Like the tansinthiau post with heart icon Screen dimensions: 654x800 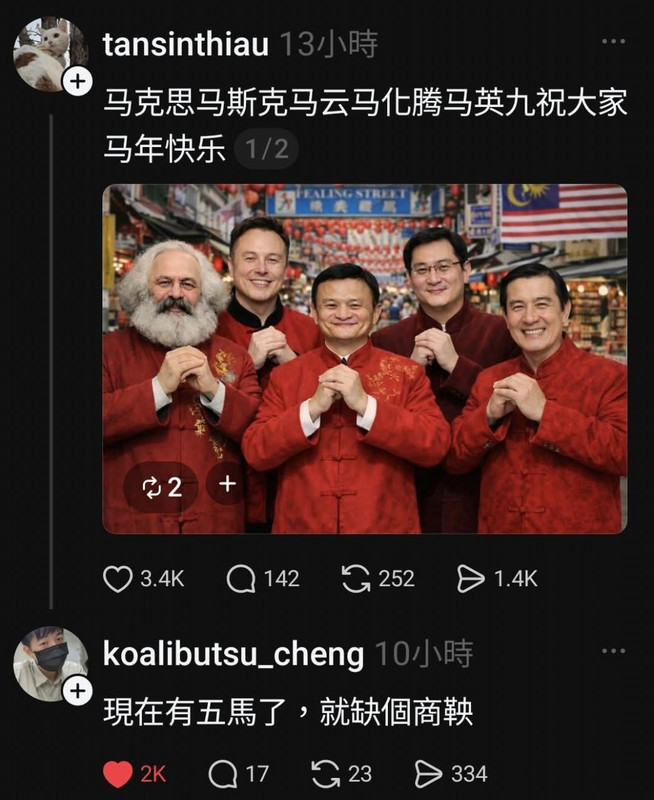tap(118, 579)
